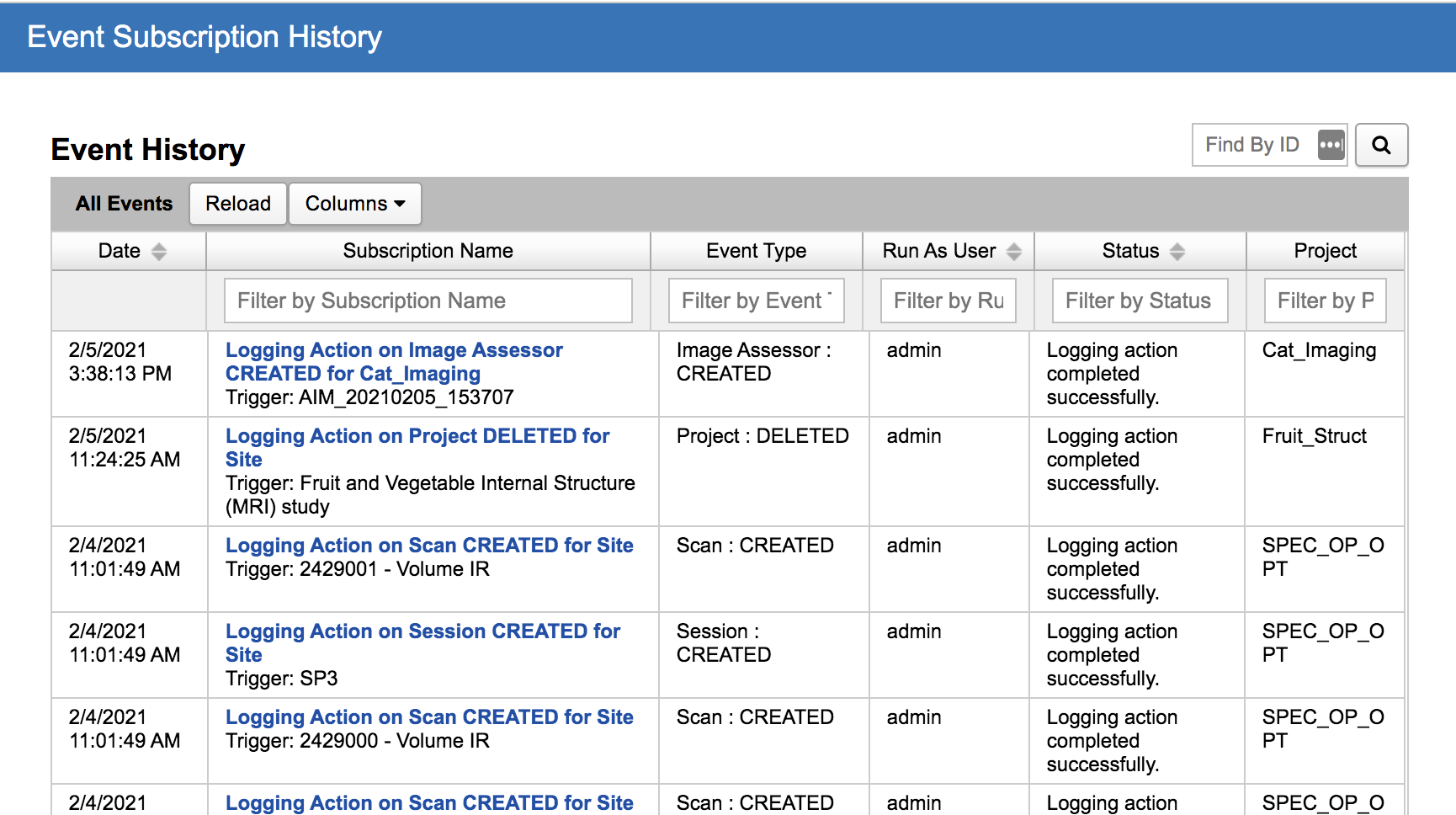The height and width of the screenshot is (815, 1456).
Task: Click the ellipsis icon in Find By ID
Action: coord(1331,145)
